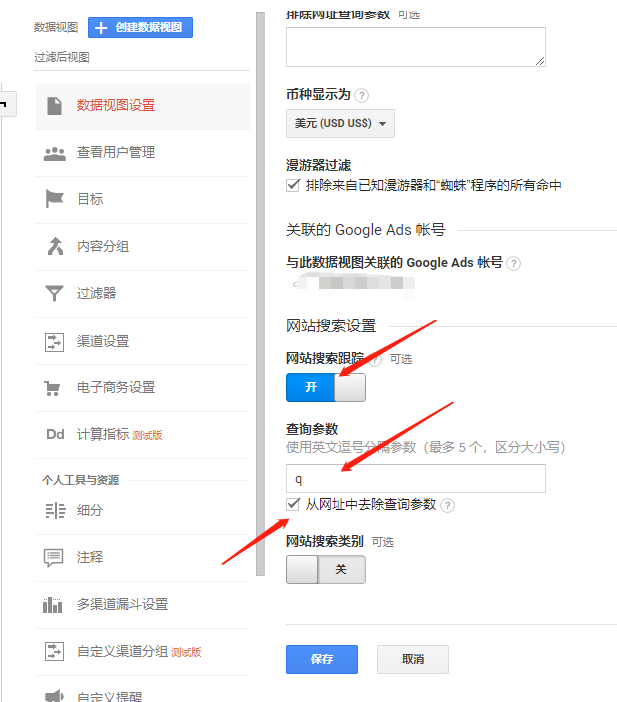Toggle the 网站搜索类别 switch showing 关

326,569
